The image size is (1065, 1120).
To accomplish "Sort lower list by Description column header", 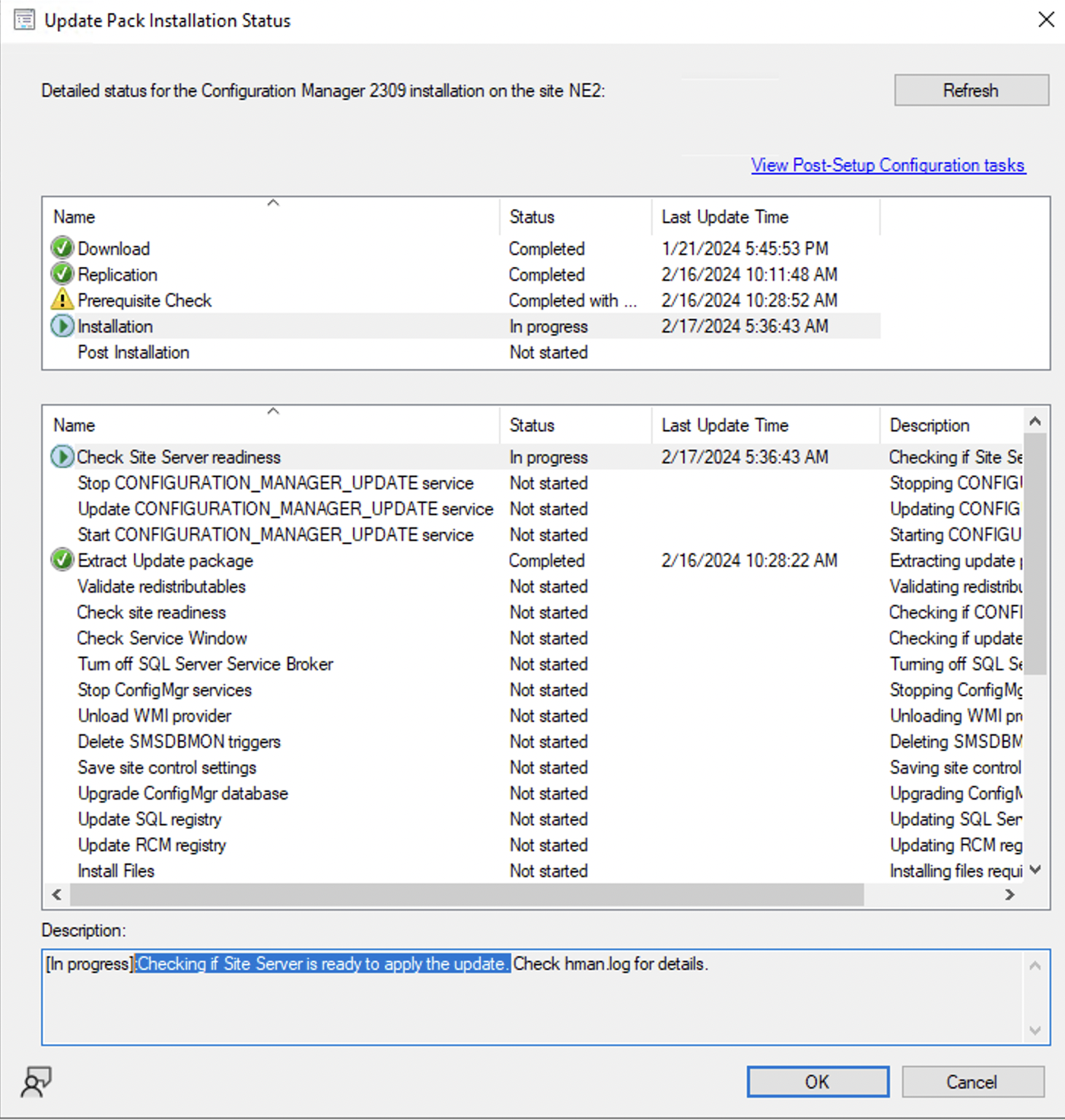I will tap(952, 425).
